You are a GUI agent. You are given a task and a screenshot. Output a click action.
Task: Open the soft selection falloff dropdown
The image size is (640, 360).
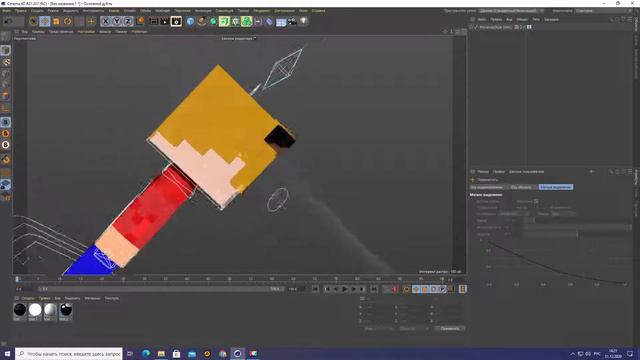coord(514,214)
